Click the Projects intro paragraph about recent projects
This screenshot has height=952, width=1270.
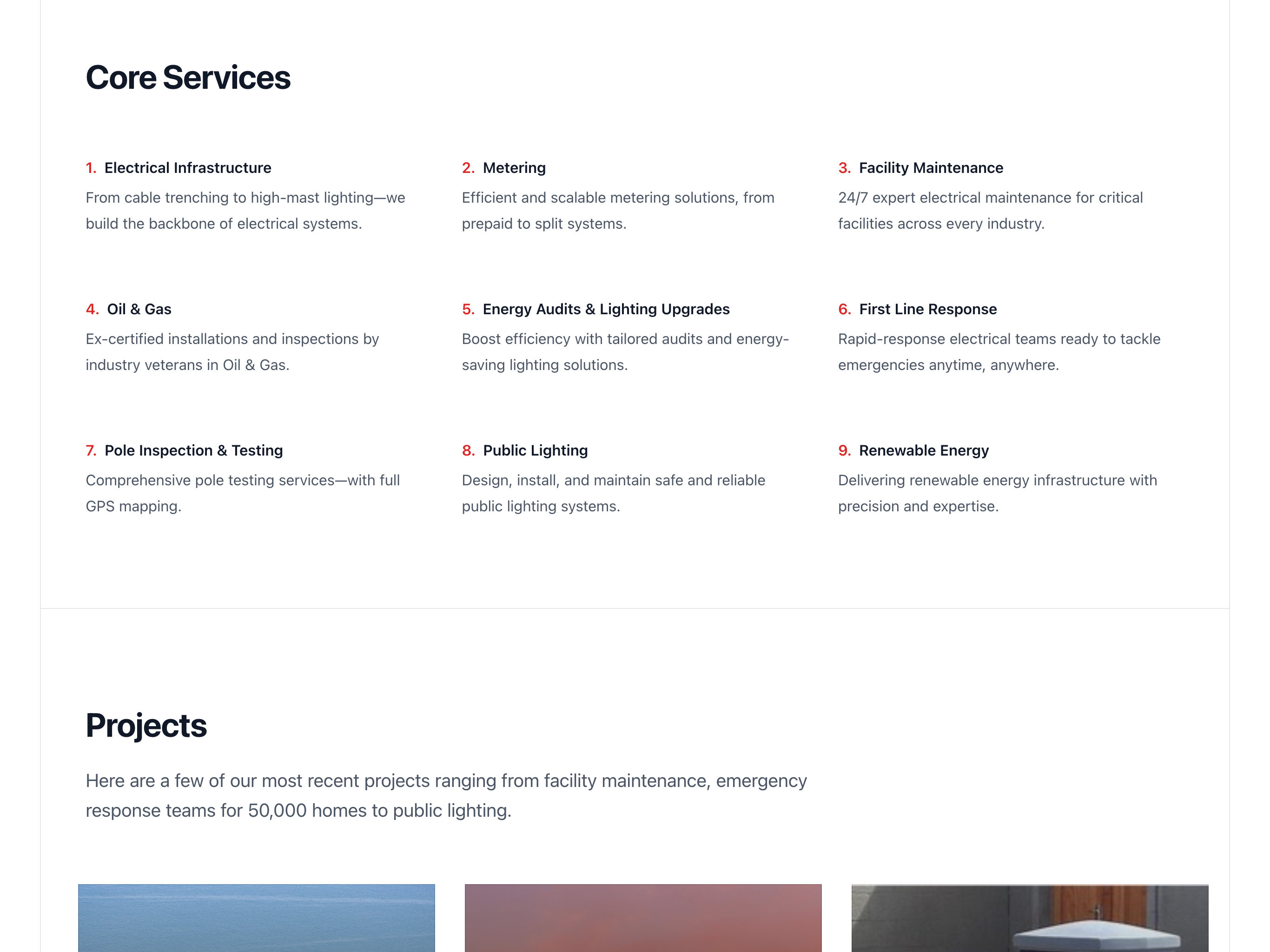pos(446,796)
